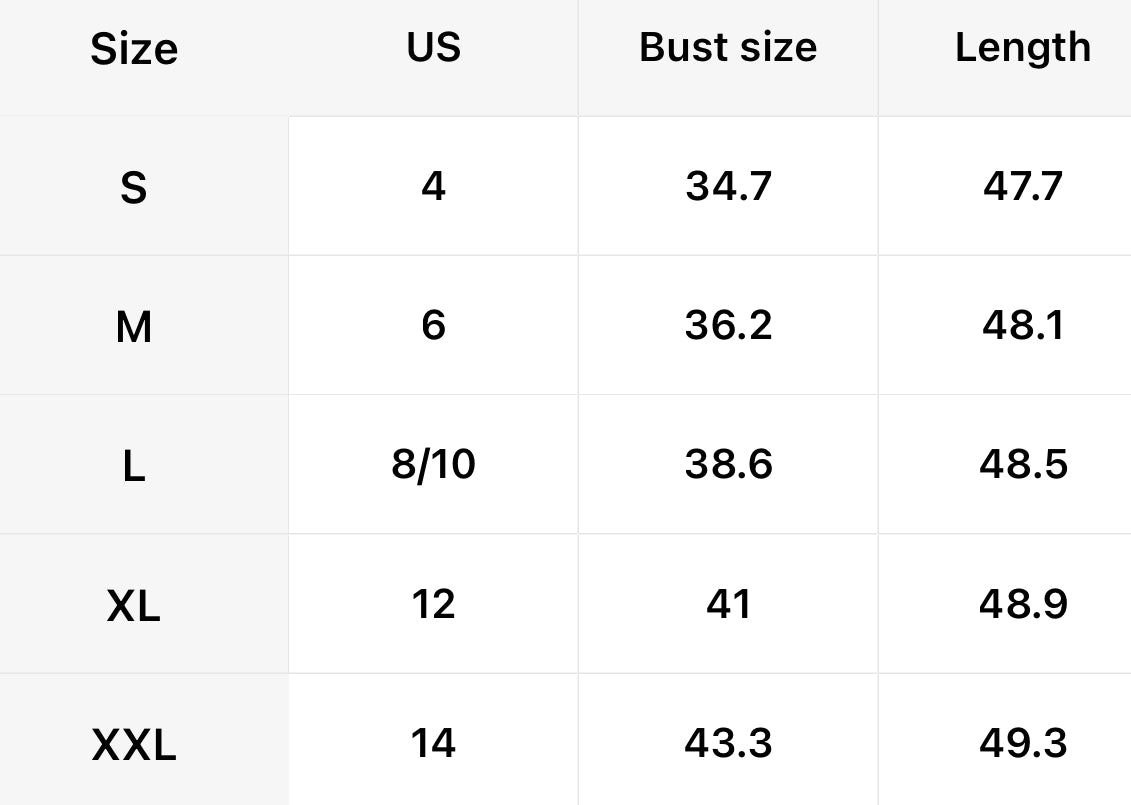
Task: Click the Length column header
Action: 1022,47
